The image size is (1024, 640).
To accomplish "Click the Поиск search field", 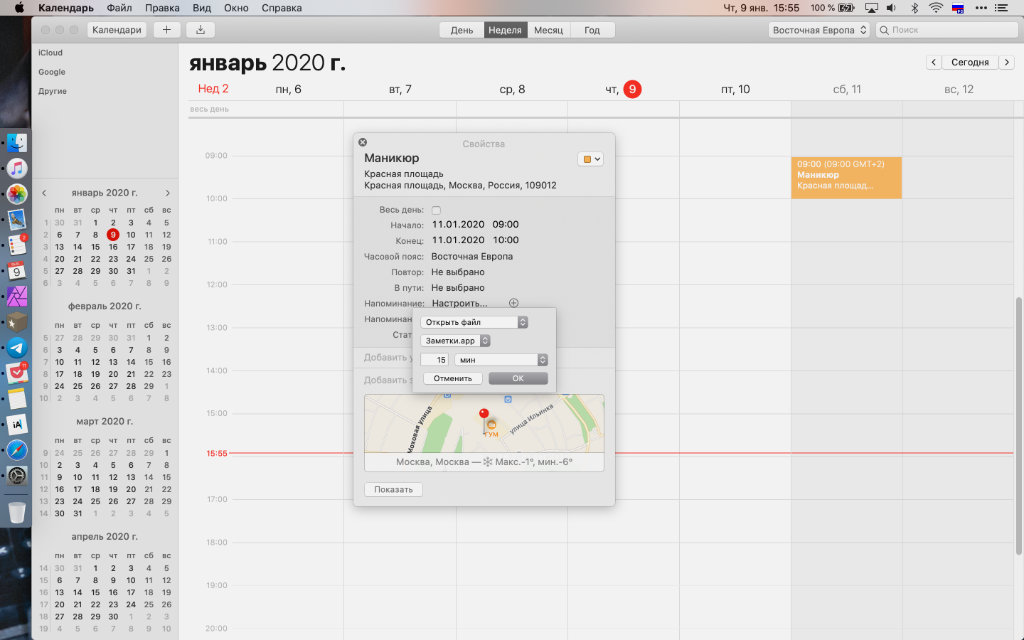I will 946,30.
